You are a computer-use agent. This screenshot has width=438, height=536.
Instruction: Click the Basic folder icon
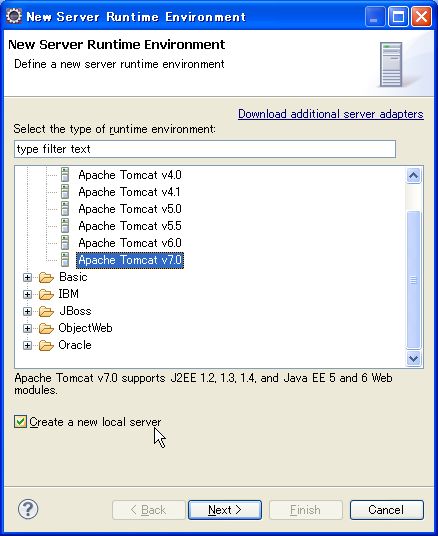(46, 277)
